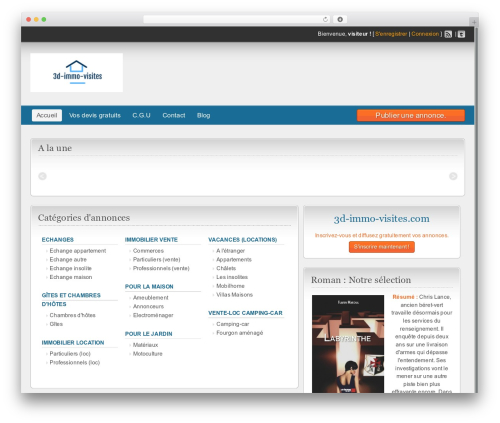Open Villas Maisons category
The width and height of the screenshot is (500, 423).
234,295
